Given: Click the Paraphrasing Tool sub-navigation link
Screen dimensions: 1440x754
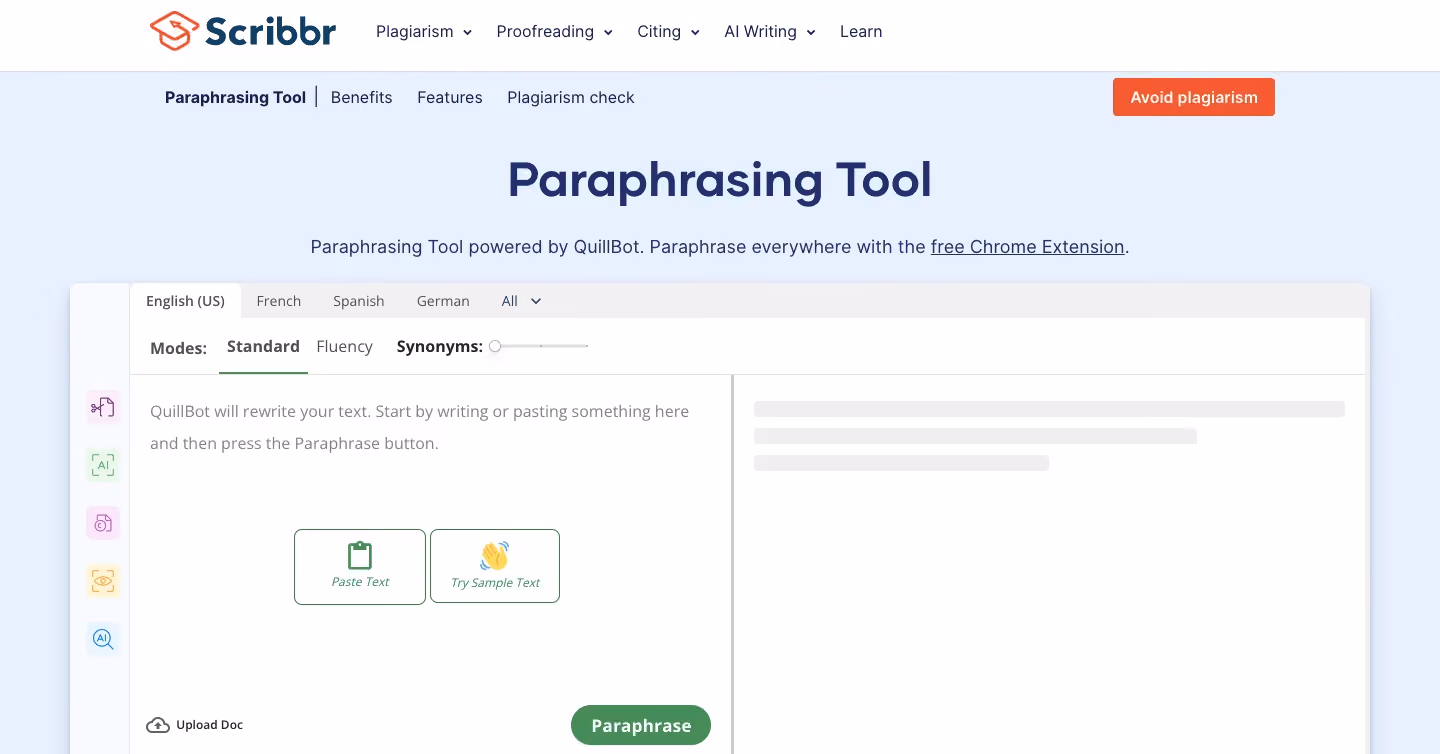Looking at the screenshot, I should [235, 97].
